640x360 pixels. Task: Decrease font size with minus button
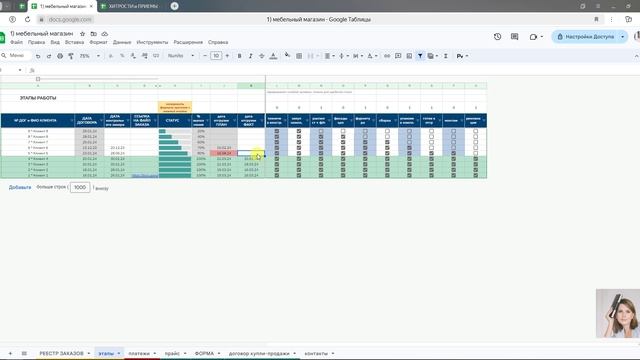pyautogui.click(x=205, y=56)
